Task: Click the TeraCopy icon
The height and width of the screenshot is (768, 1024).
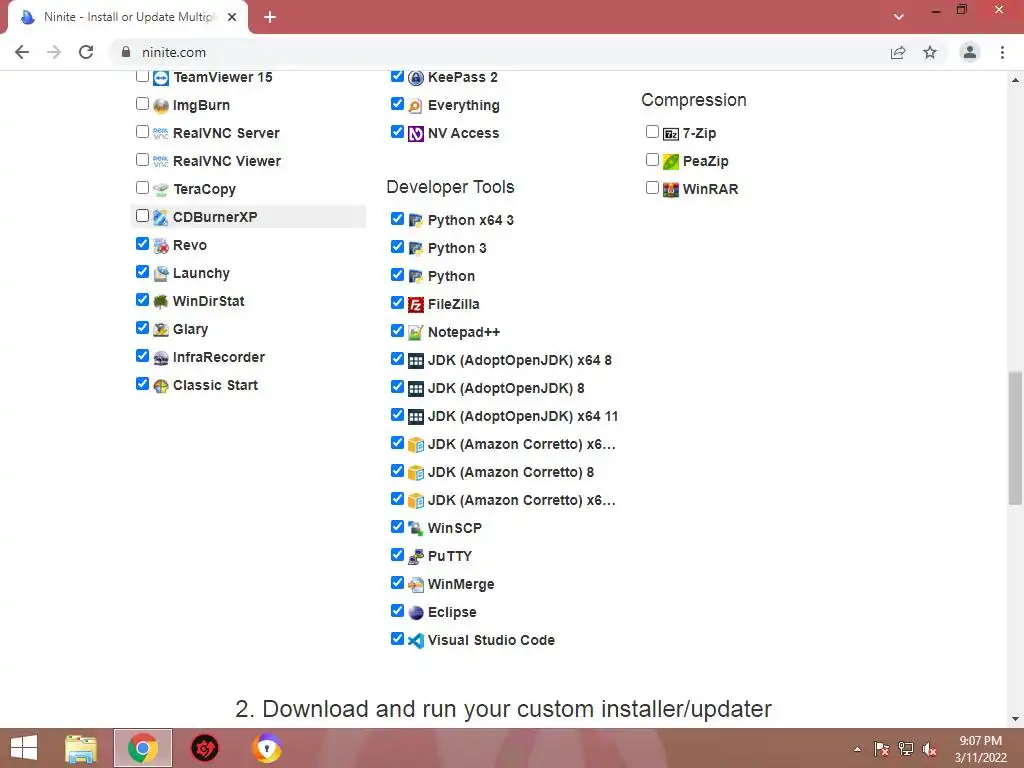Action: point(161,189)
